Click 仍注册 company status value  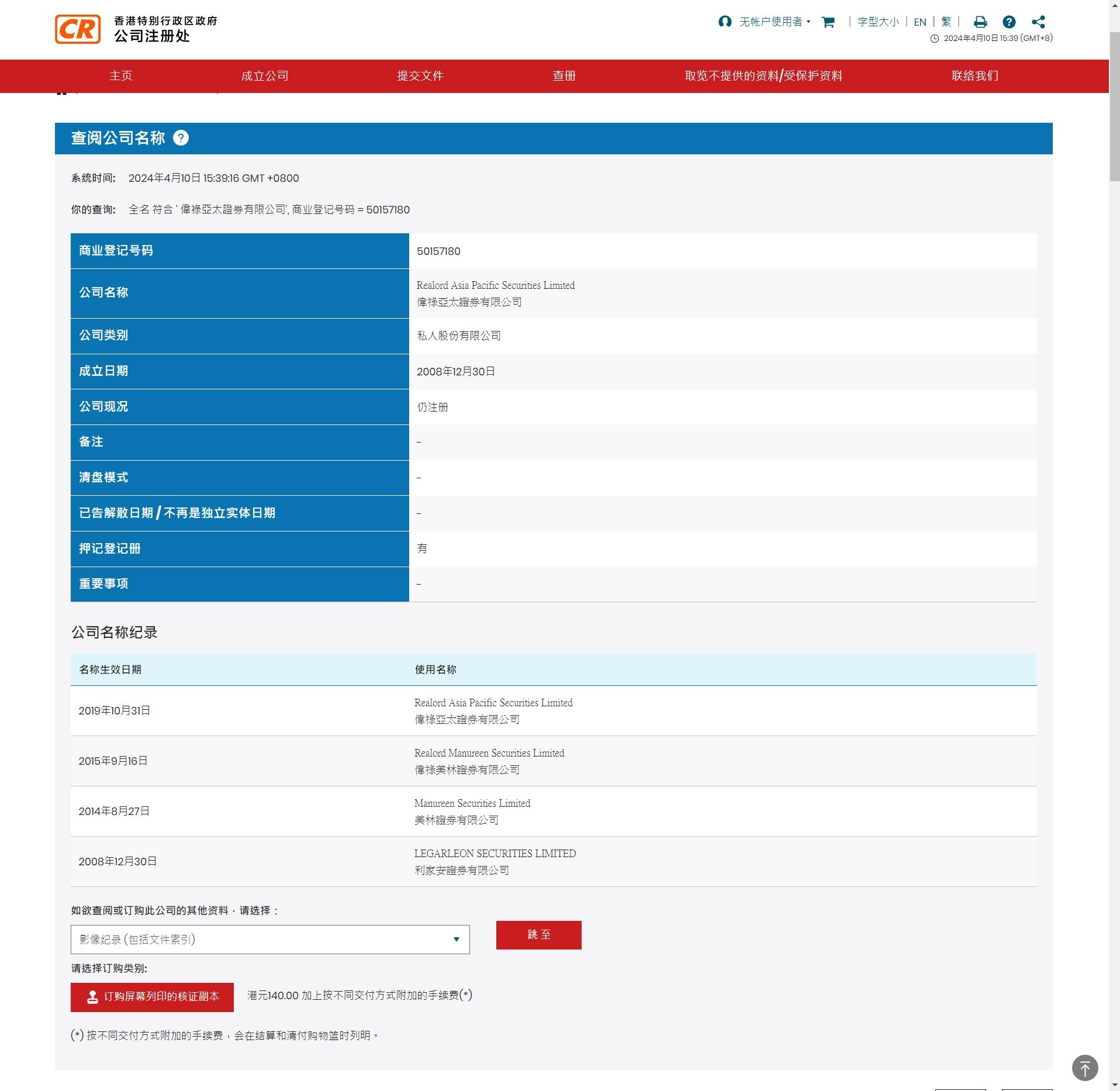pos(433,407)
